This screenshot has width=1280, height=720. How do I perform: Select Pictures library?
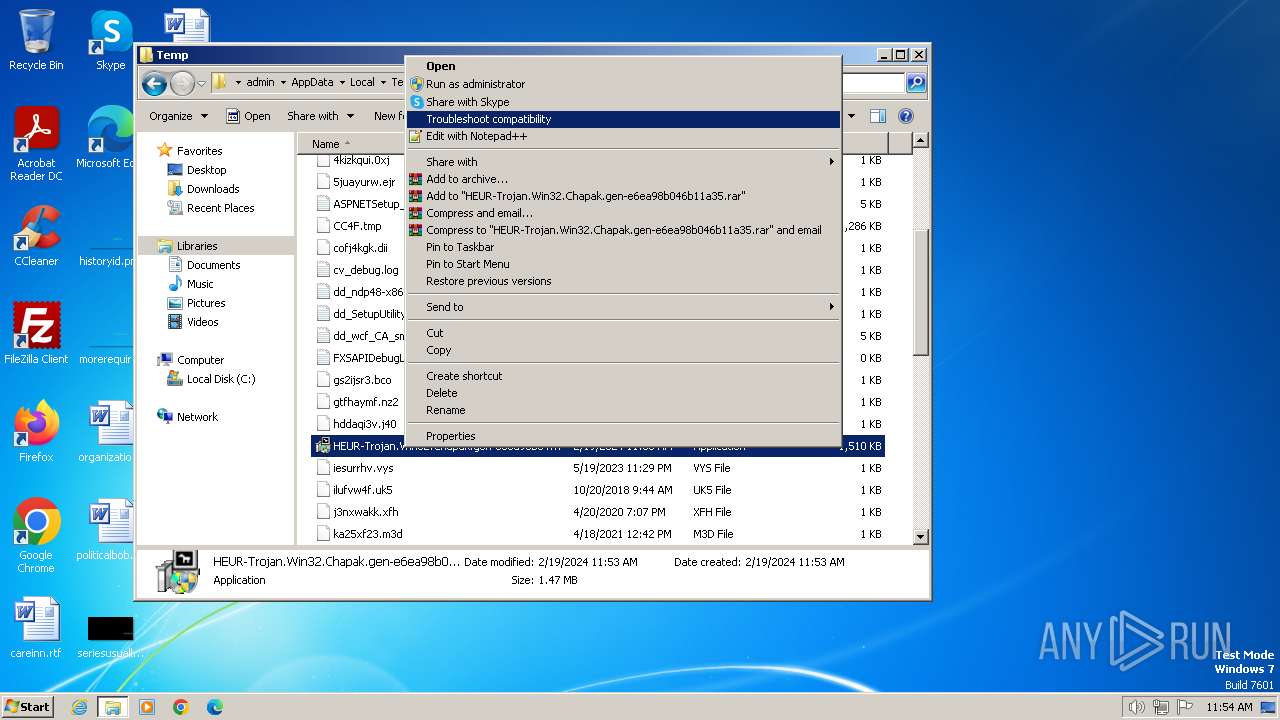[x=205, y=303]
